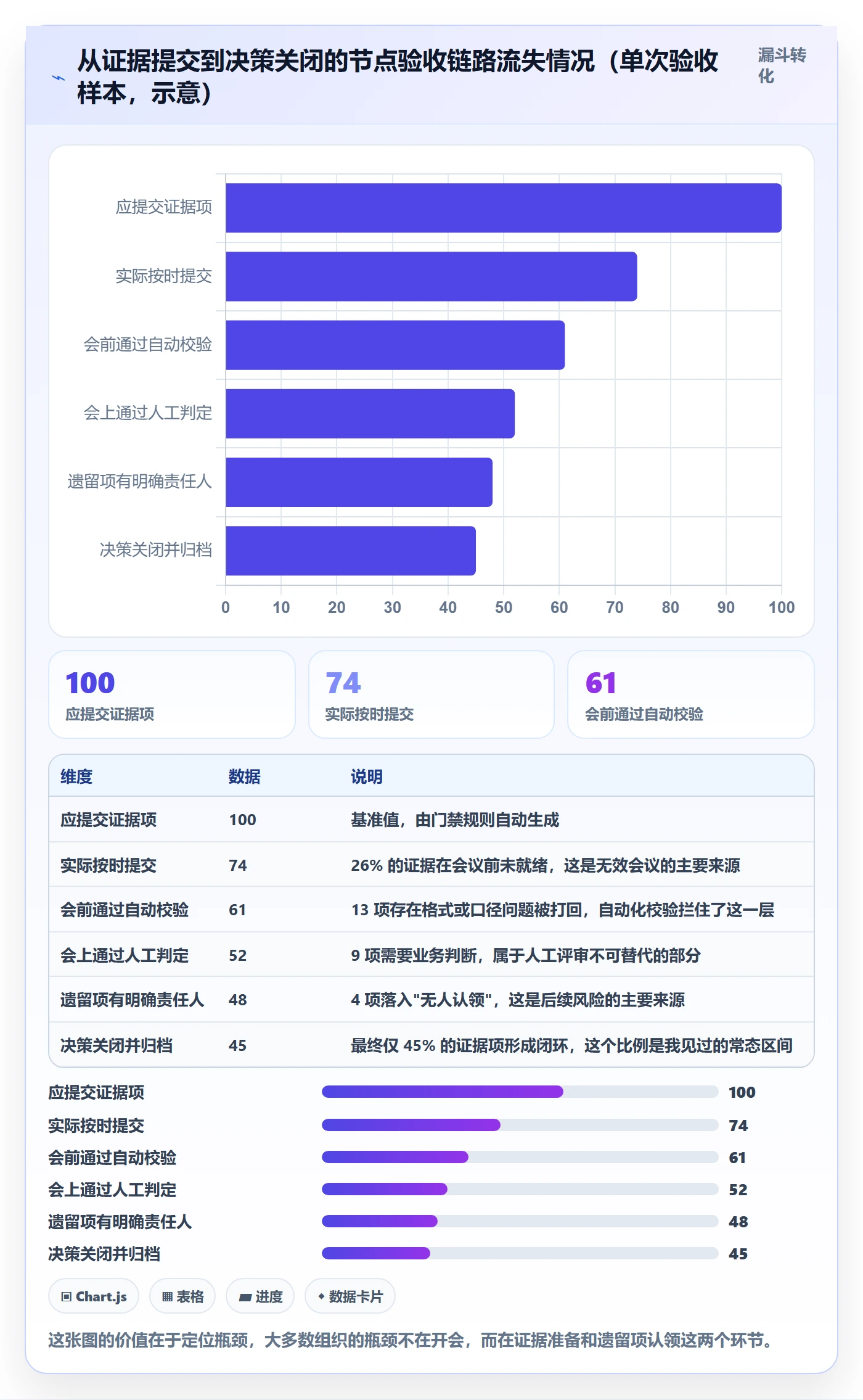
Task: Click the lightning bolt icon beside the title
Action: point(59,78)
